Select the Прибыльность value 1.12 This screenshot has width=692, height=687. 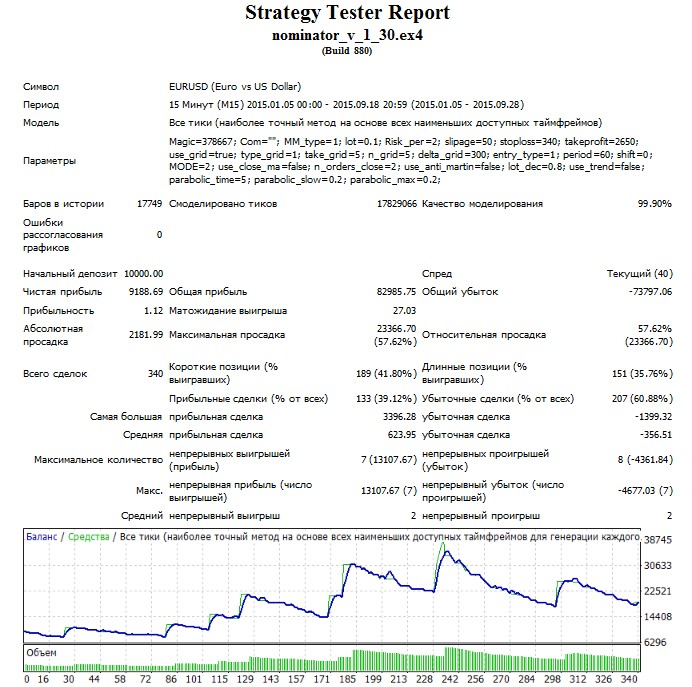click(x=153, y=311)
